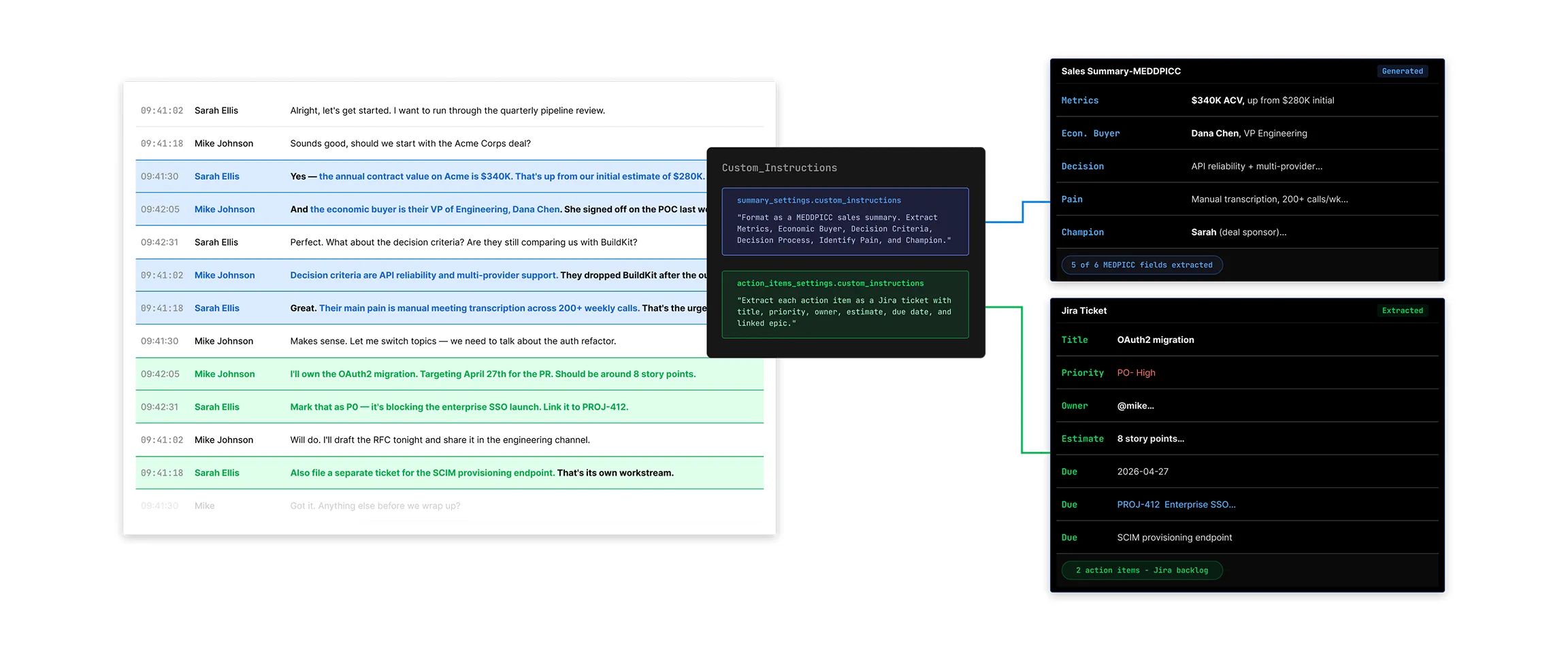Click the Metrics field label
This screenshot has width=1568, height=656.
tap(1079, 101)
